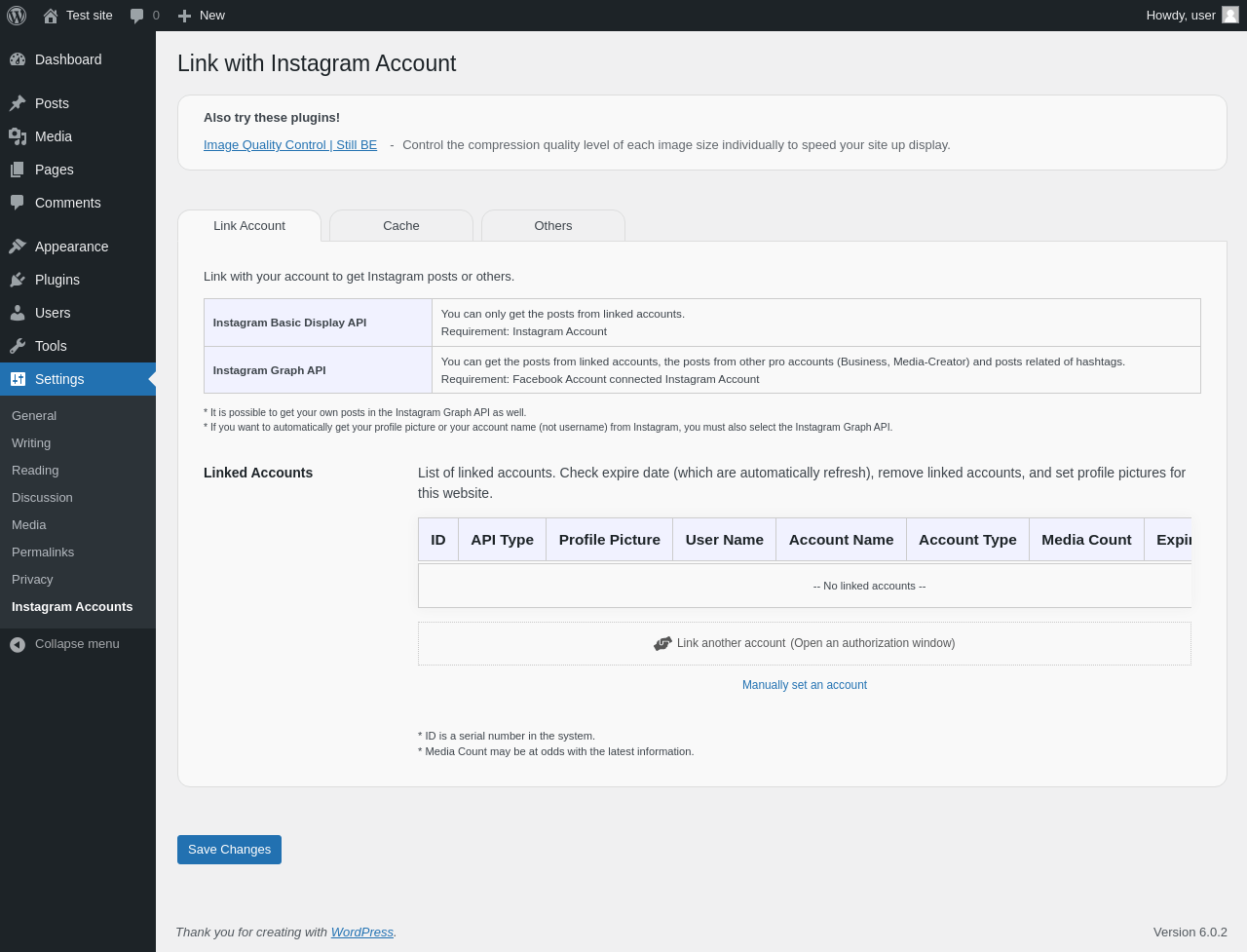Click the Version 6.0.2 footer text

(x=1190, y=933)
